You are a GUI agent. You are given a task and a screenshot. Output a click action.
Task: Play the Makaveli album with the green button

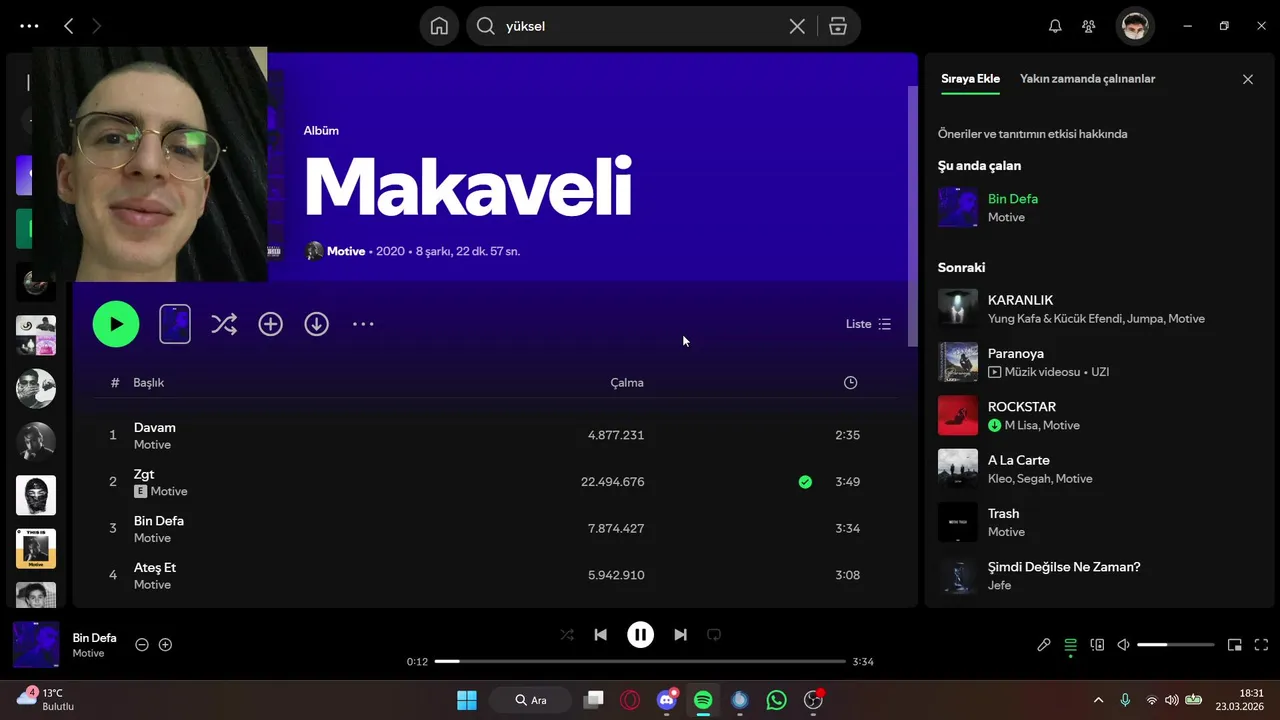(x=116, y=324)
